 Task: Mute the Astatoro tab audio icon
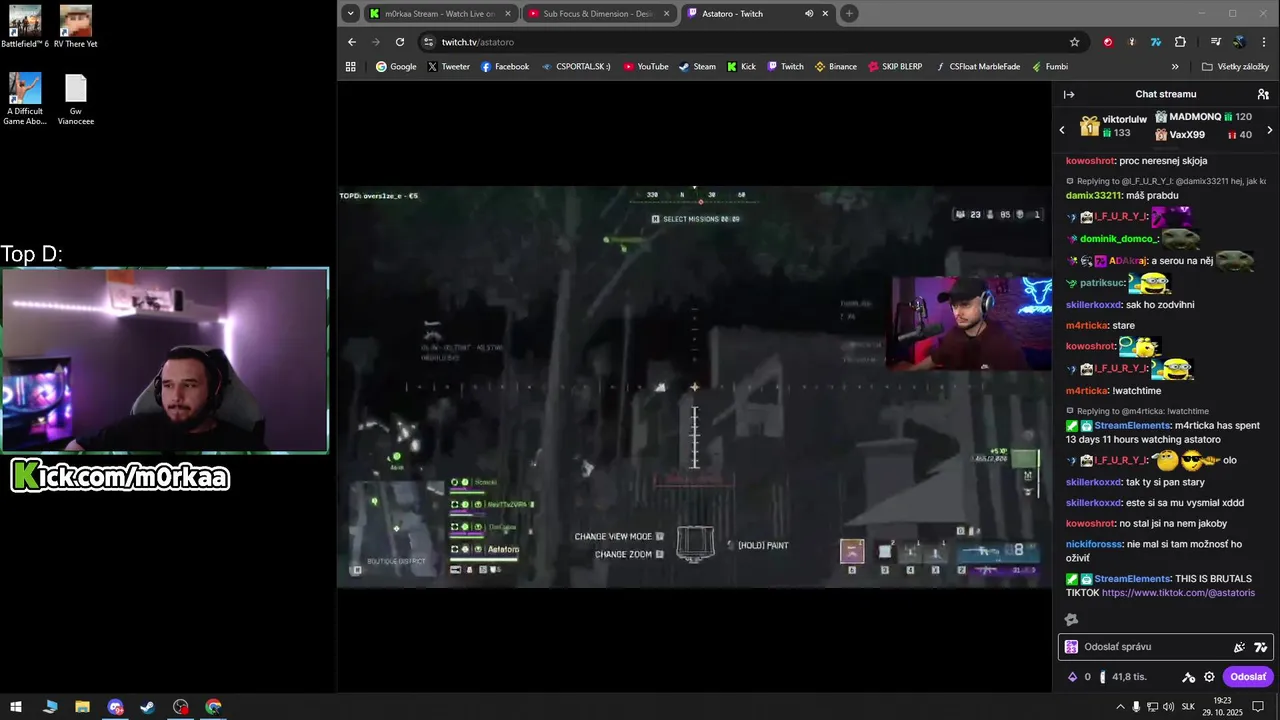pos(809,14)
